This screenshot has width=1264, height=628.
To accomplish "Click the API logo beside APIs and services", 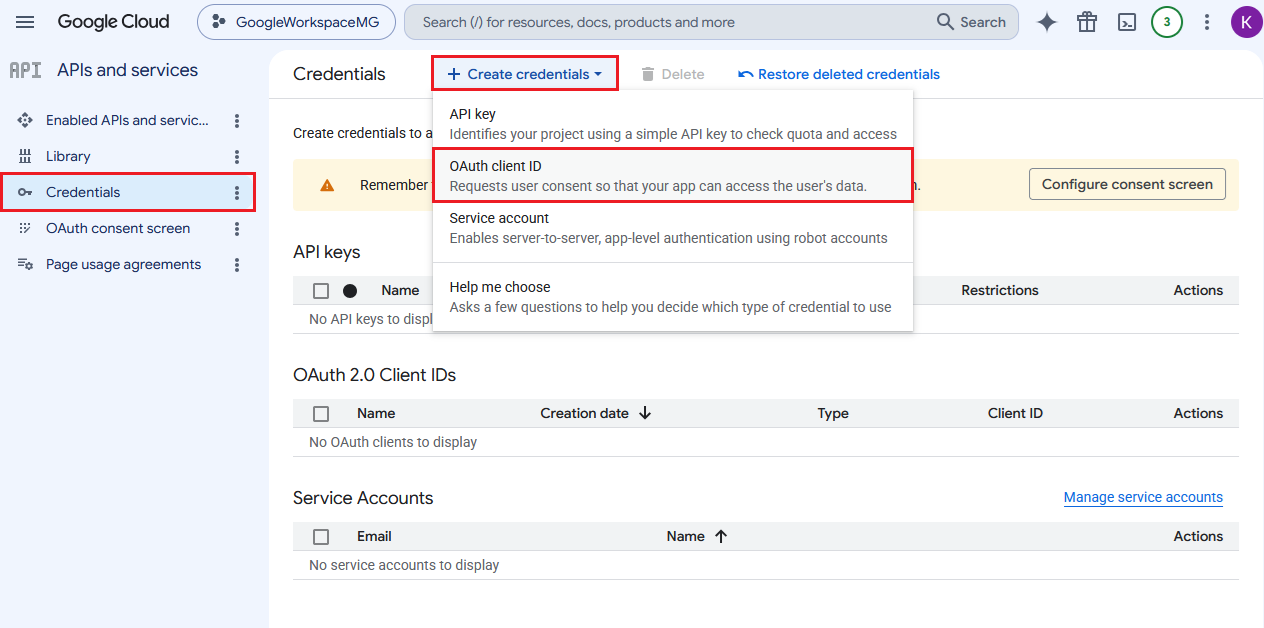I will click(25, 70).
